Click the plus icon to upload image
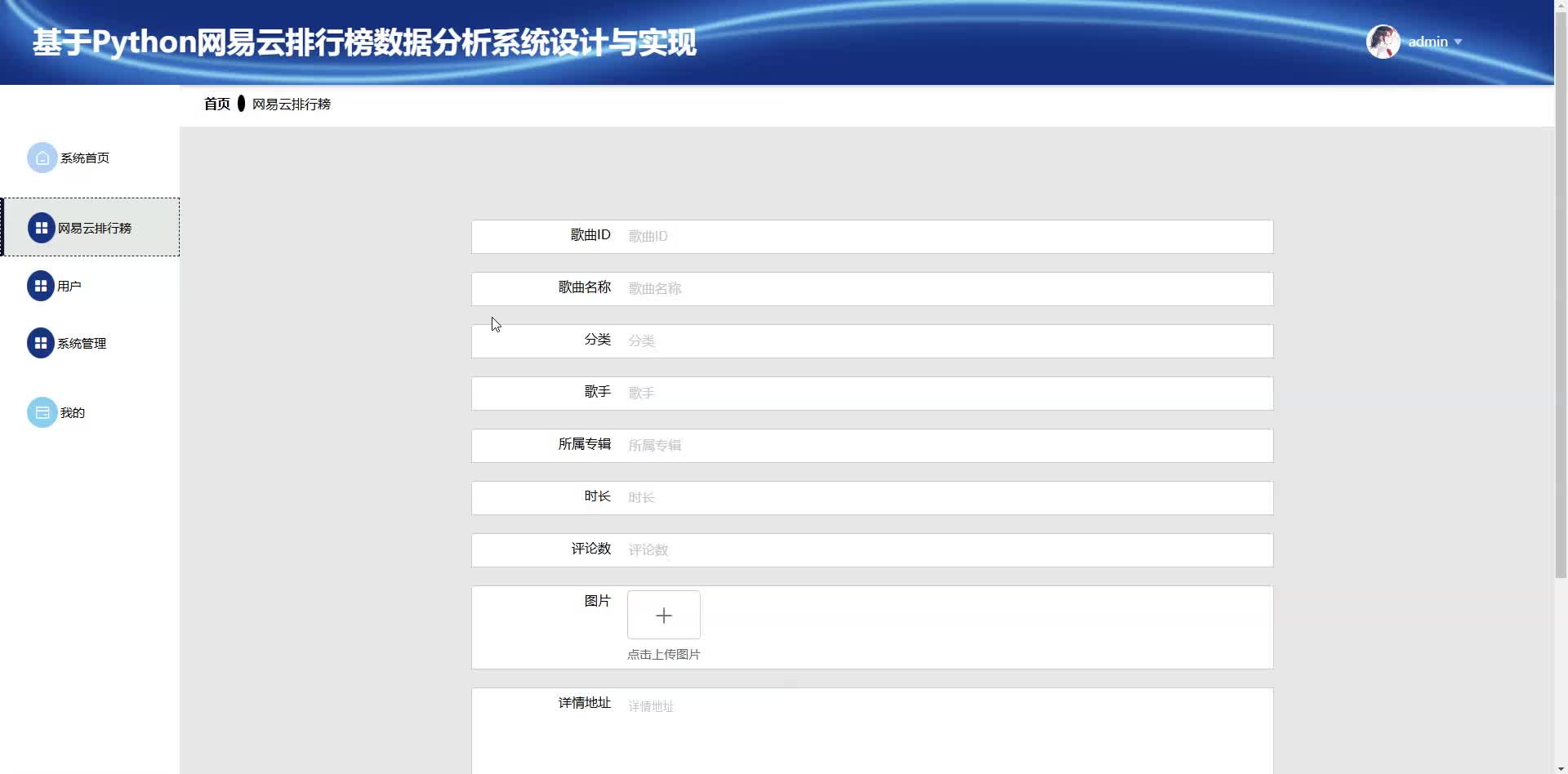1568x774 pixels. click(663, 615)
